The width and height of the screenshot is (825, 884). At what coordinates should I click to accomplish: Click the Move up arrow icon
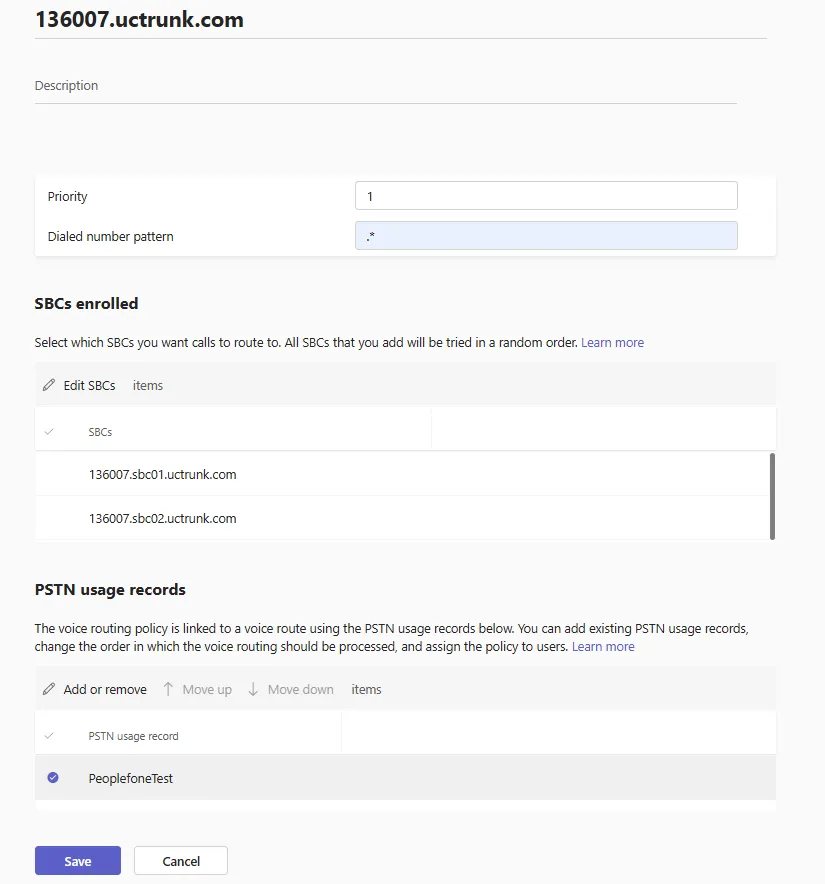(168, 690)
